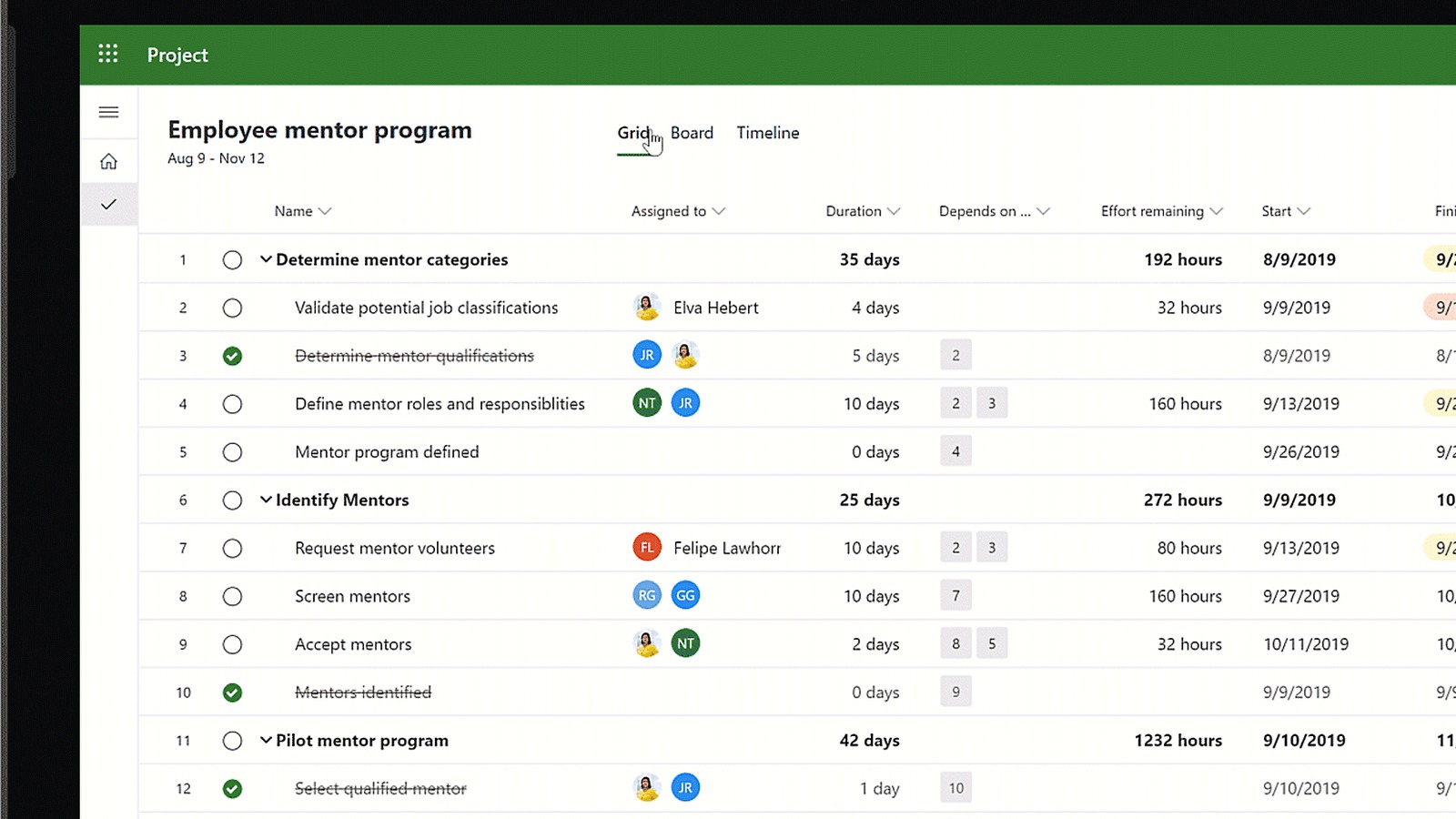Screen dimensions: 1456x819
Task: Click the GG avatar on Screen mentors
Action: point(685,595)
